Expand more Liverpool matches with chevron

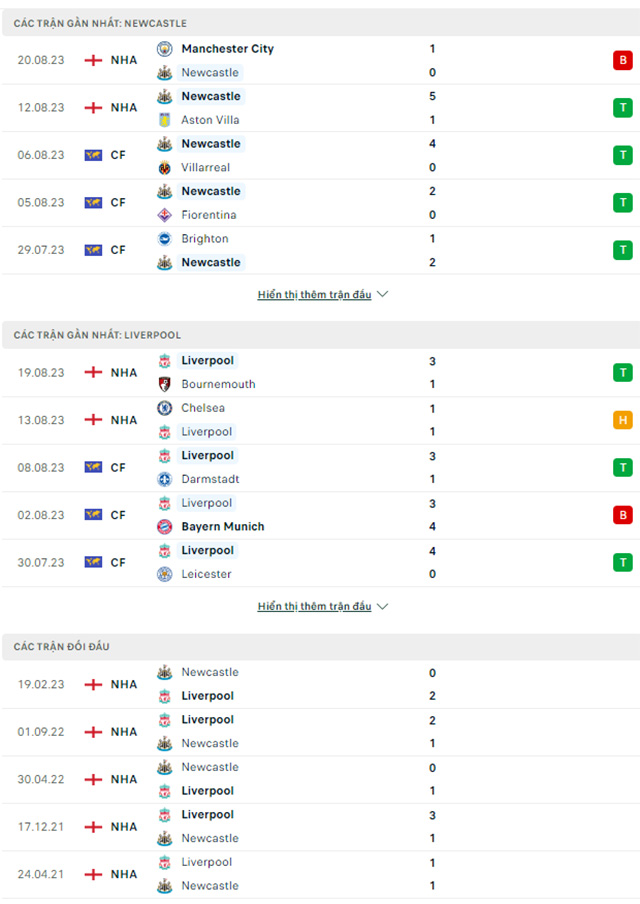pos(382,607)
